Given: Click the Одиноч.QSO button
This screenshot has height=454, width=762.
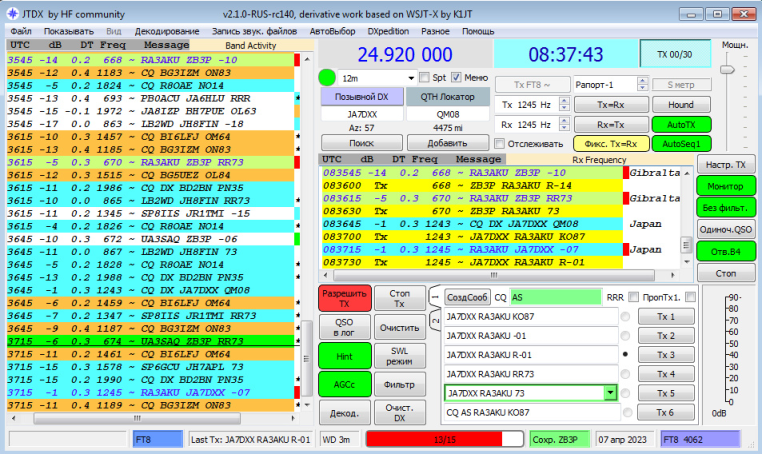Looking at the screenshot, I should tap(726, 229).
